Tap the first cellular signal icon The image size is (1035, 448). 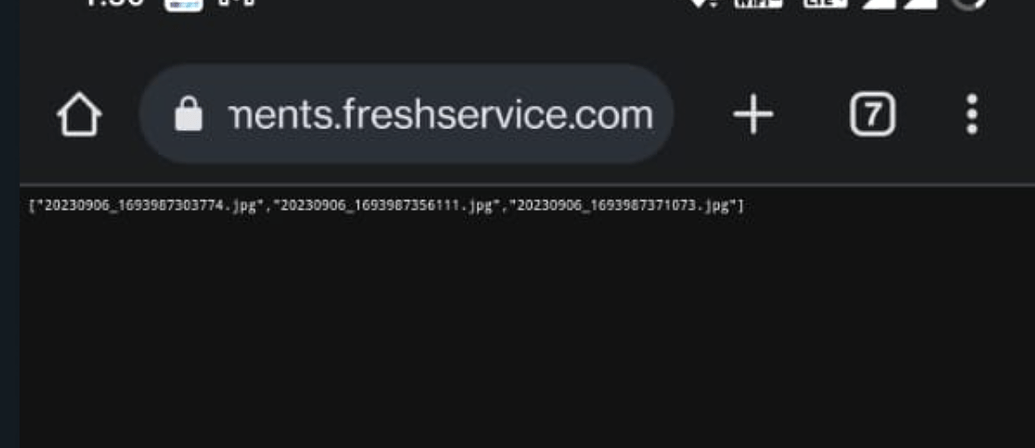click(879, 3)
